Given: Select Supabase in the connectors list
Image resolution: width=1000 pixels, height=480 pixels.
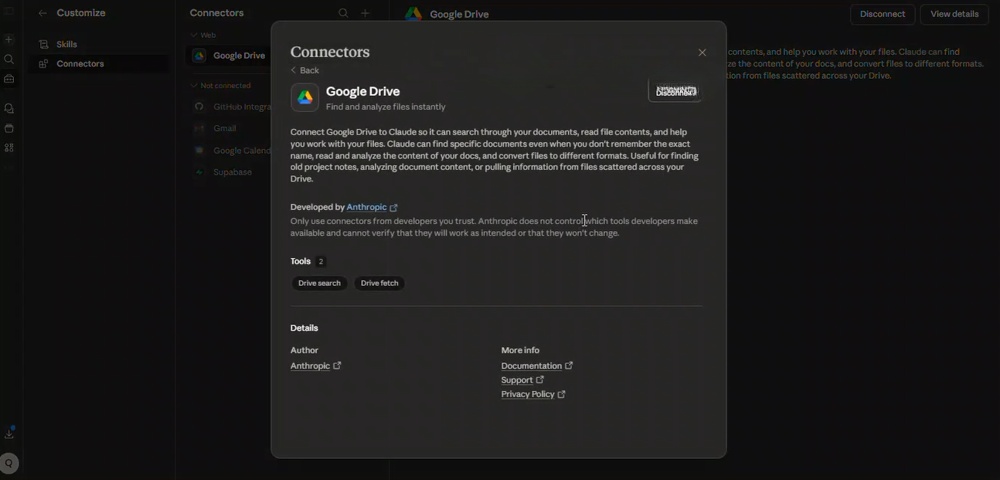Looking at the screenshot, I should click(x=230, y=172).
